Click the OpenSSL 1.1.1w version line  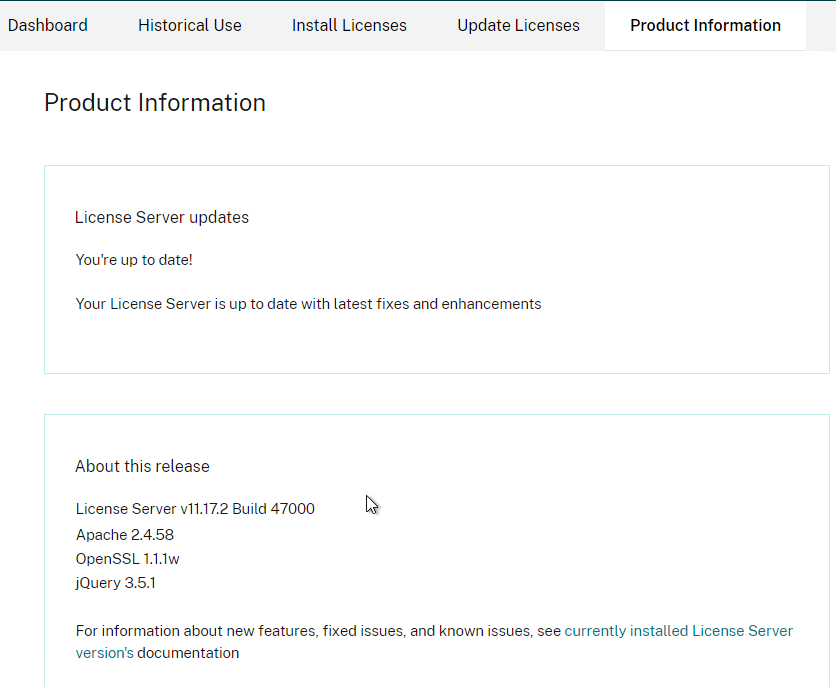tap(127, 559)
